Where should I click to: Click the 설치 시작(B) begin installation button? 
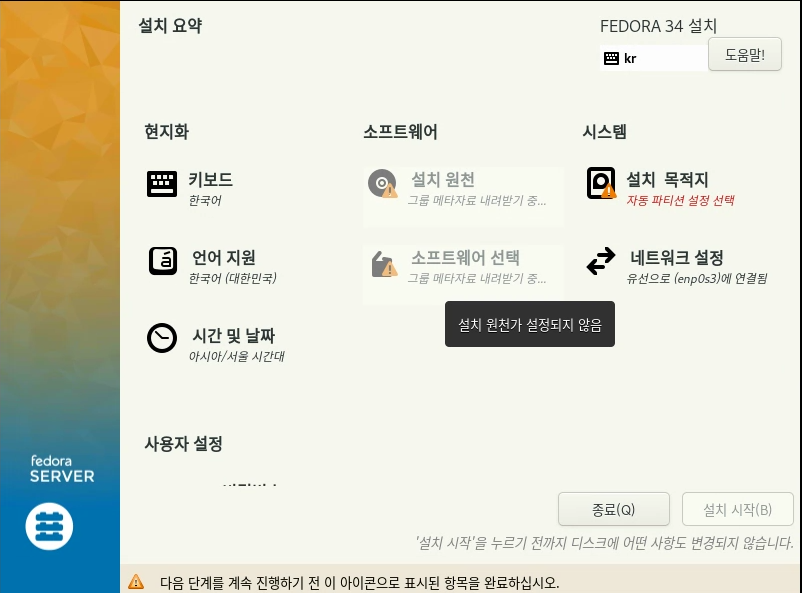(x=738, y=509)
